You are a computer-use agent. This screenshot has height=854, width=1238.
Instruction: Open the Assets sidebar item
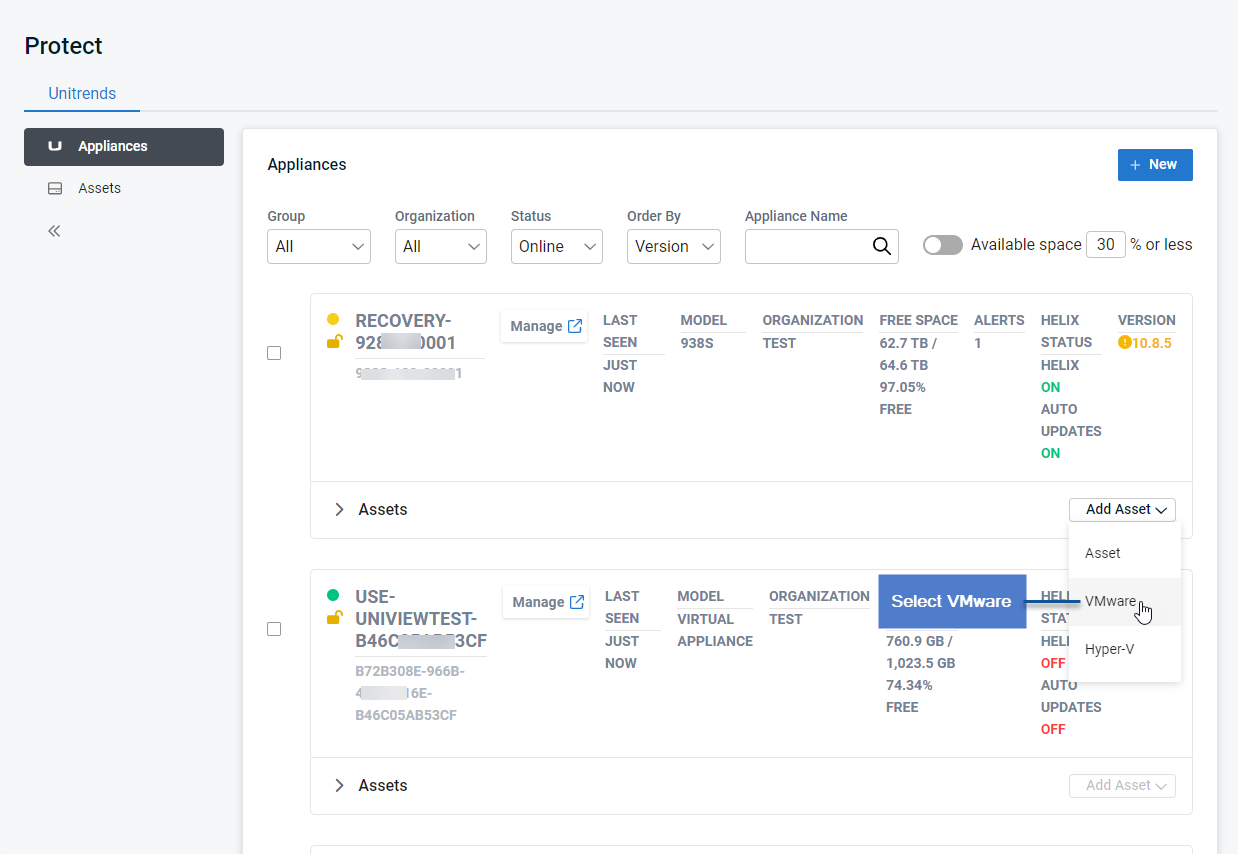click(99, 188)
